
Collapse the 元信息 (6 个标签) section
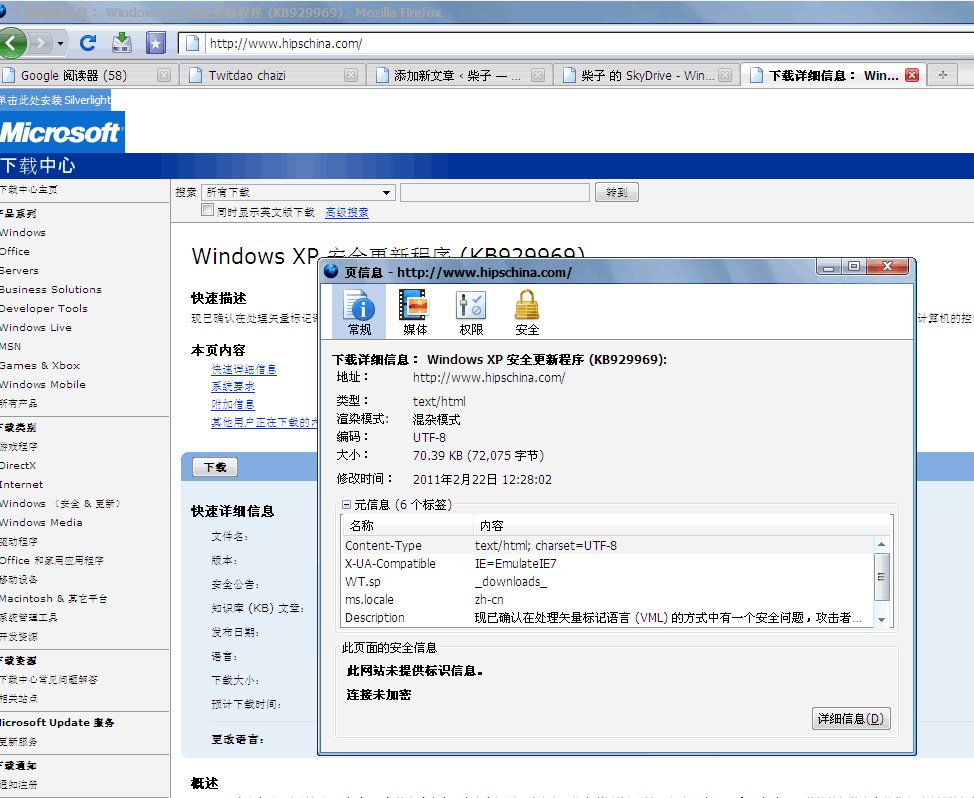coord(346,505)
